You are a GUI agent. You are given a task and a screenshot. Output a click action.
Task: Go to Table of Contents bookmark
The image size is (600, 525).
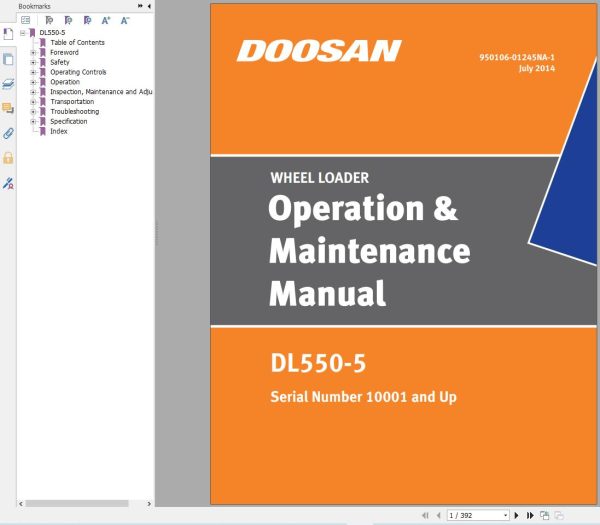77,42
